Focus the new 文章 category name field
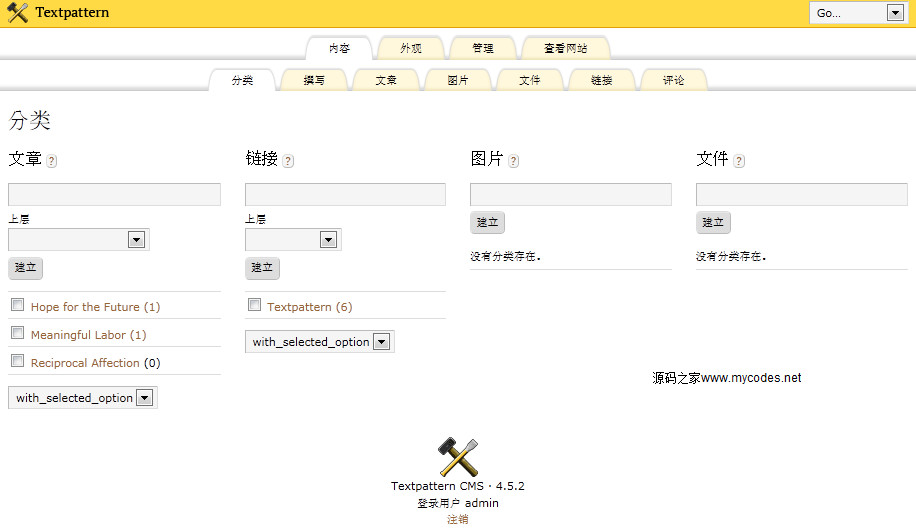Viewport: 916px width, 529px height. click(x=114, y=194)
